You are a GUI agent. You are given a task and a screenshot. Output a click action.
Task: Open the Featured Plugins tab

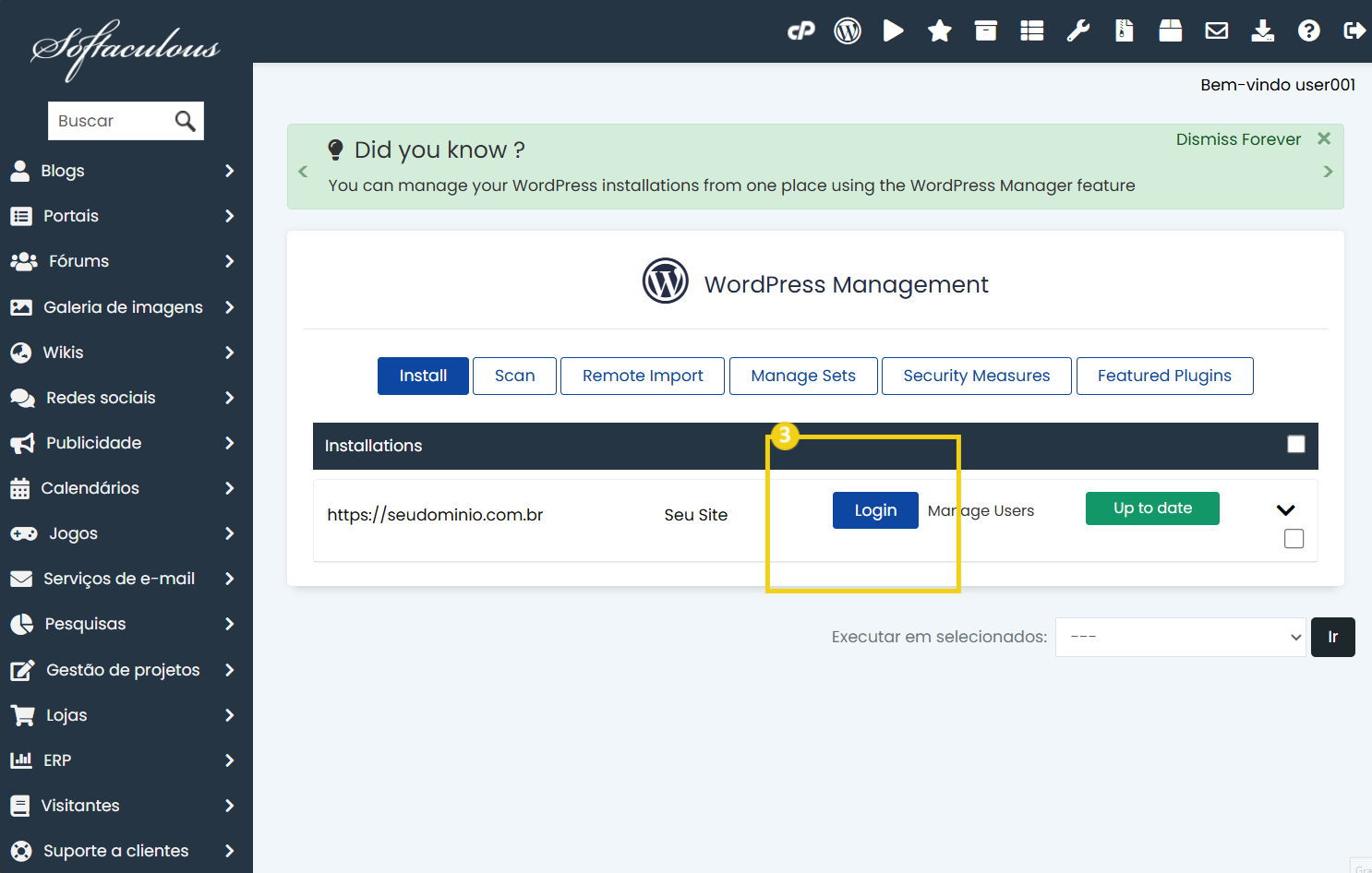[x=1164, y=376]
